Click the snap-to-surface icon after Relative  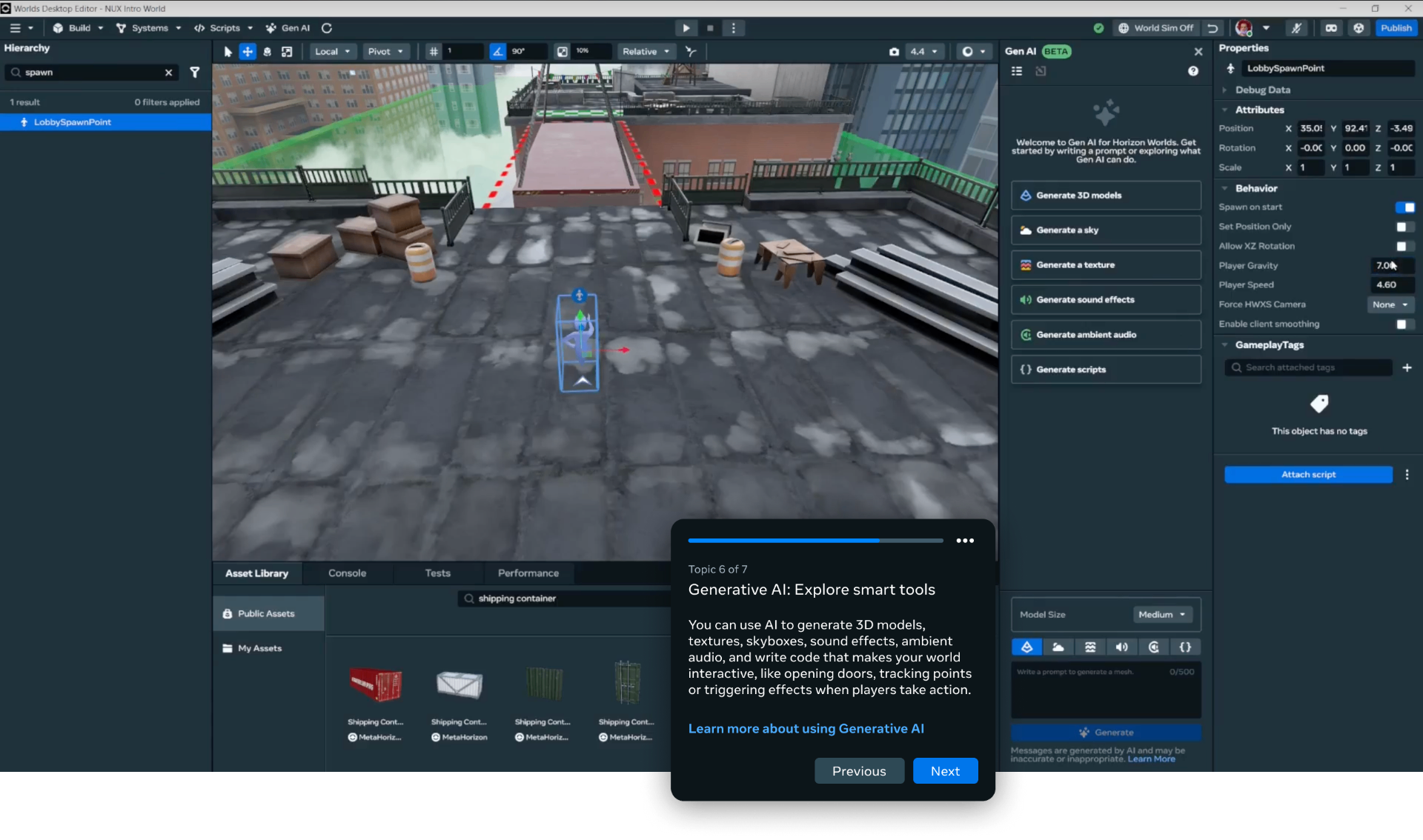pos(691,52)
